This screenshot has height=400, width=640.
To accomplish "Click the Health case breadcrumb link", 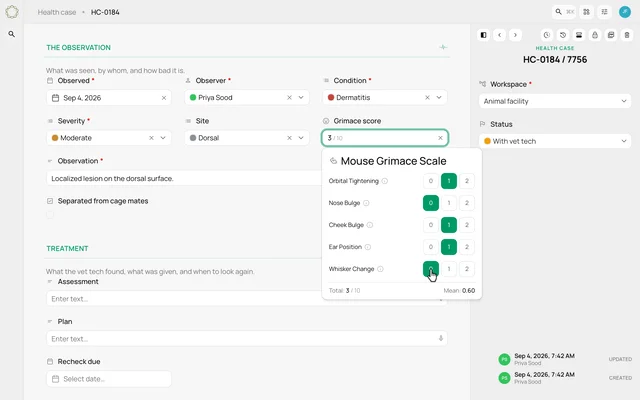I will (x=57, y=12).
